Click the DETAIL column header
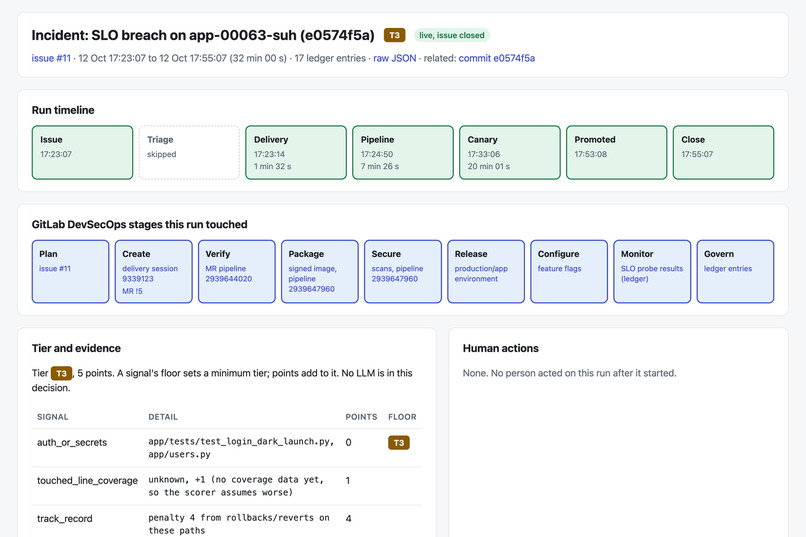Screen dimensions: 806x537 [163, 417]
